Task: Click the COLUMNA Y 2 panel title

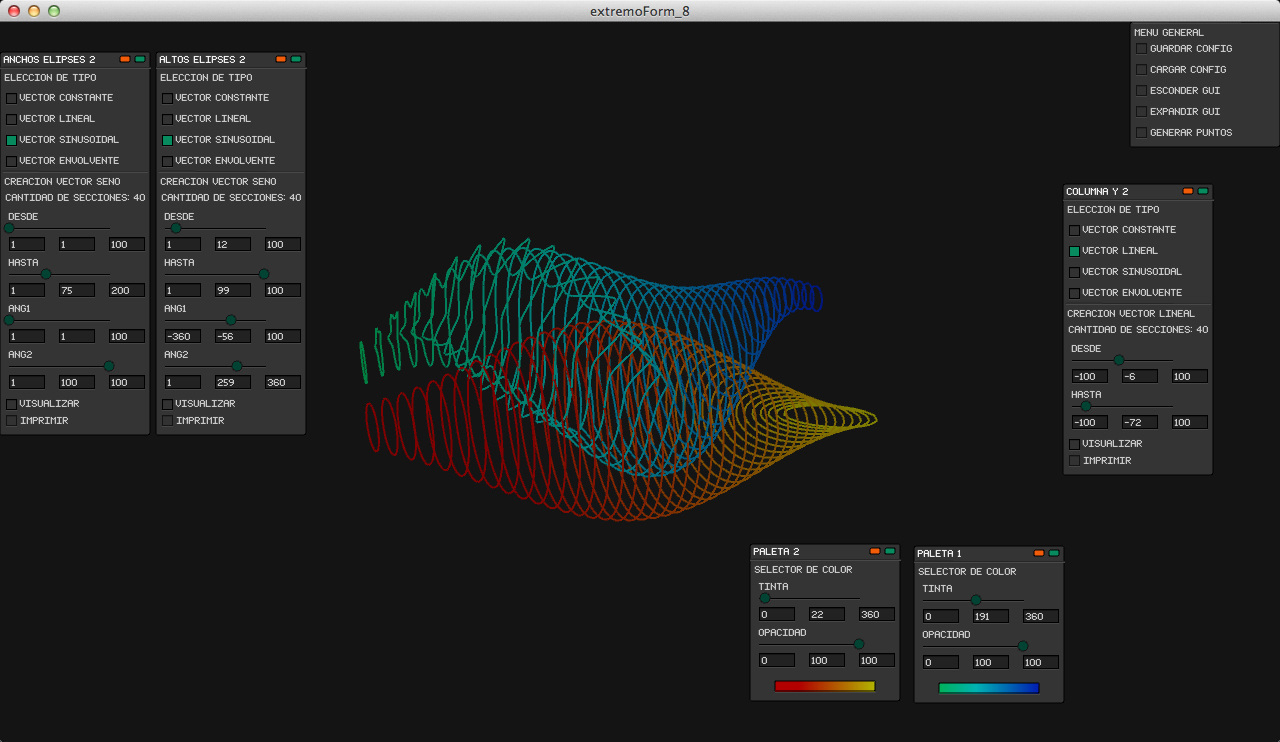Action: tap(1097, 192)
